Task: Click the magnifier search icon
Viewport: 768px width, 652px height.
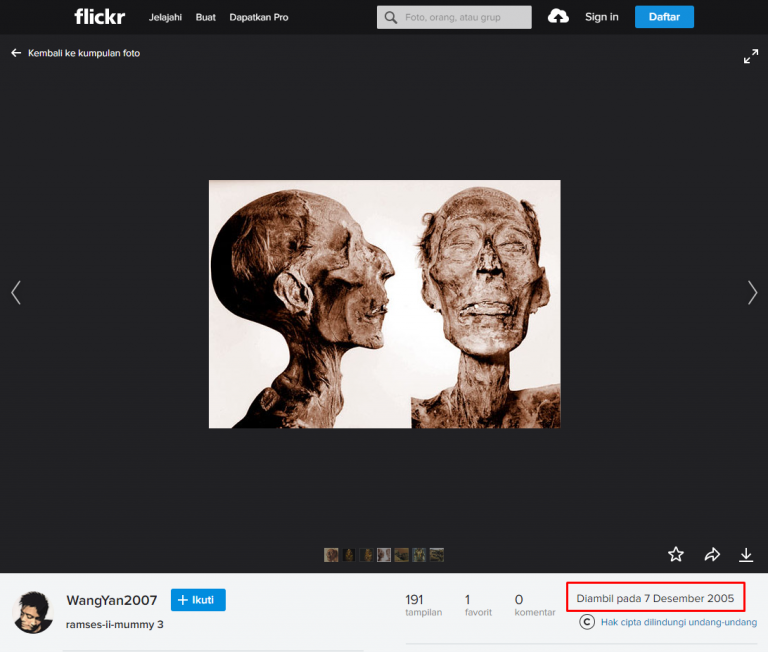Action: click(x=390, y=18)
